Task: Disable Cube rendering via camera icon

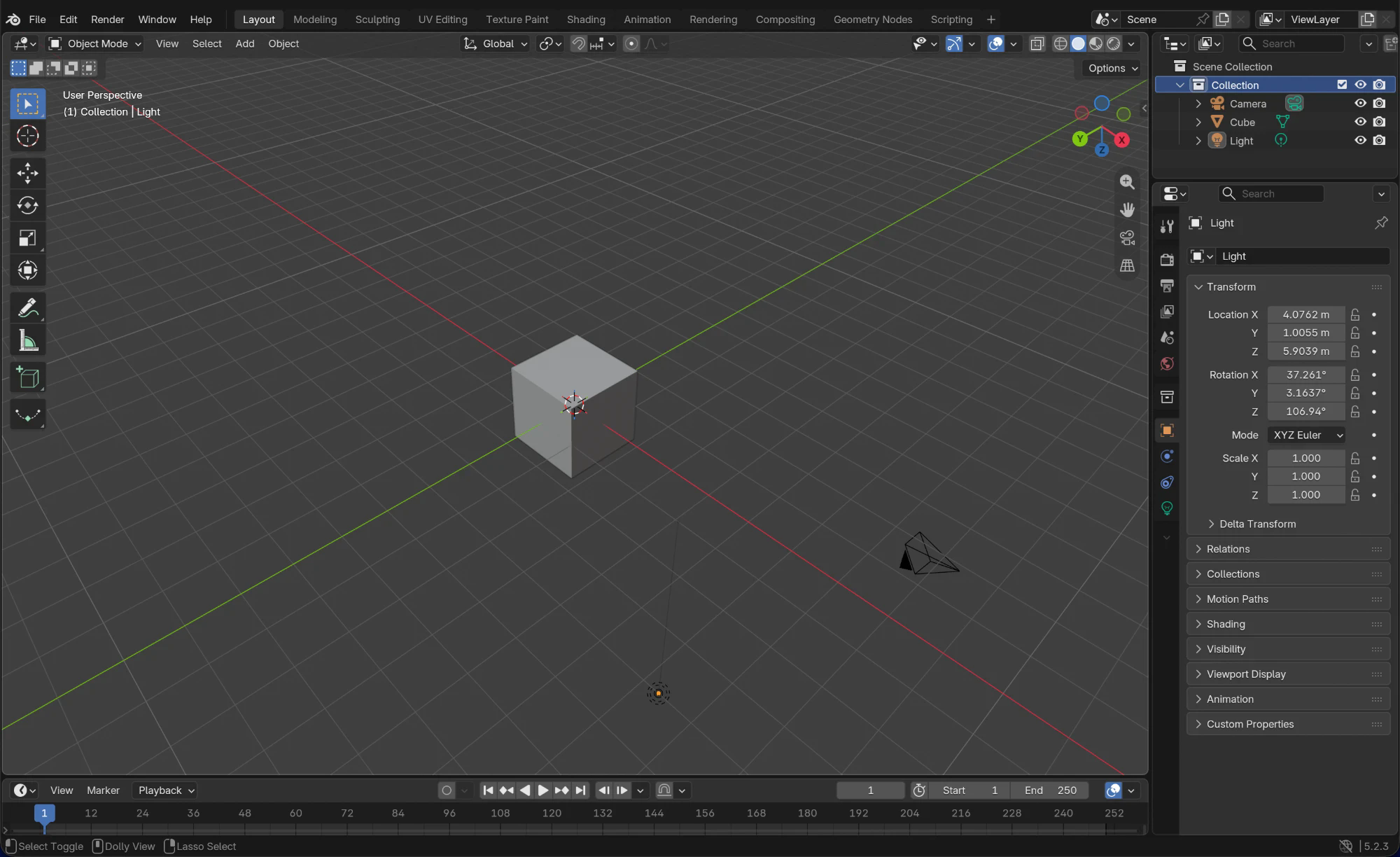Action: (x=1379, y=122)
